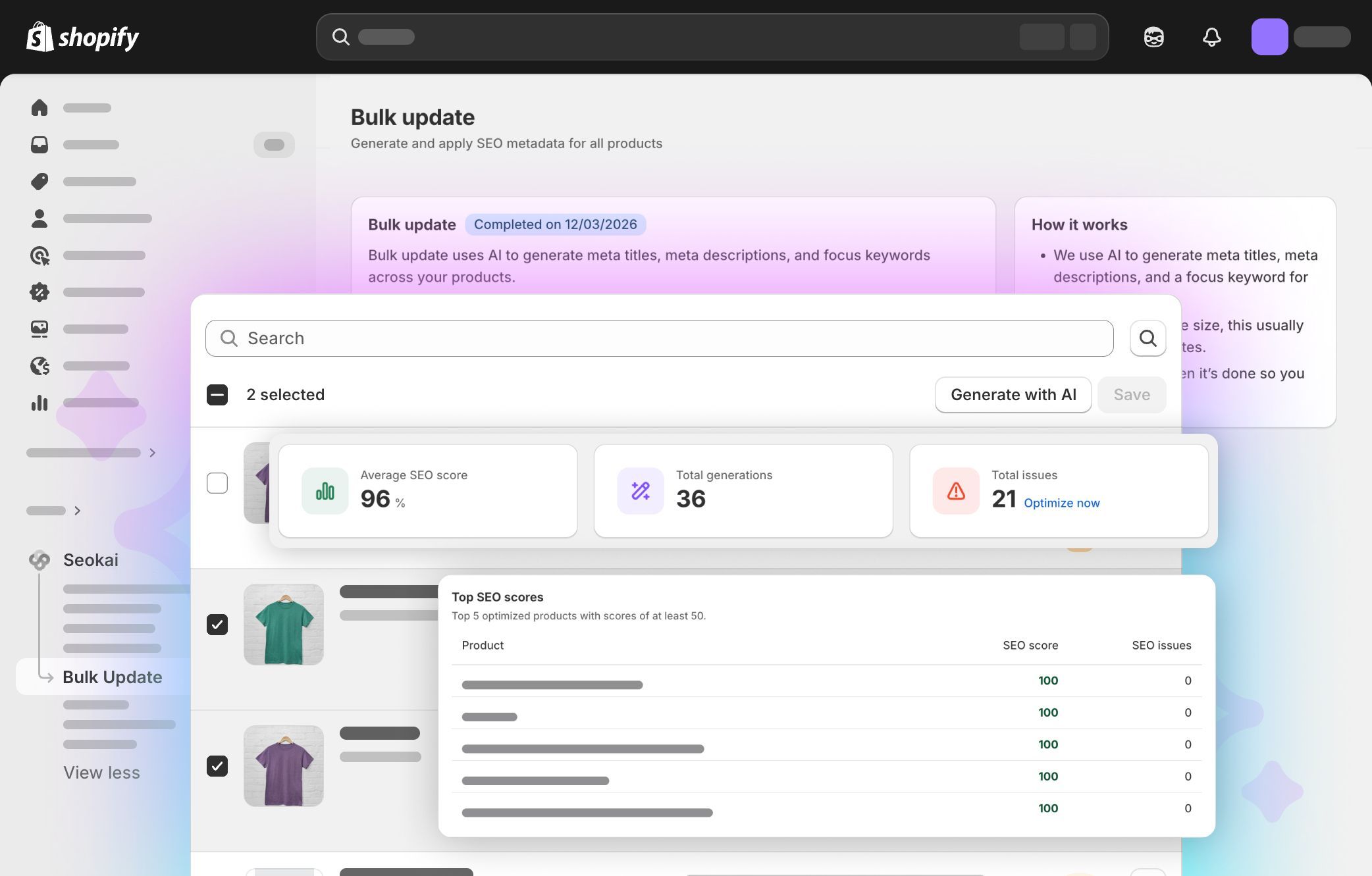Open Orders using the inbox sidebar icon
1372x876 pixels.
point(40,144)
